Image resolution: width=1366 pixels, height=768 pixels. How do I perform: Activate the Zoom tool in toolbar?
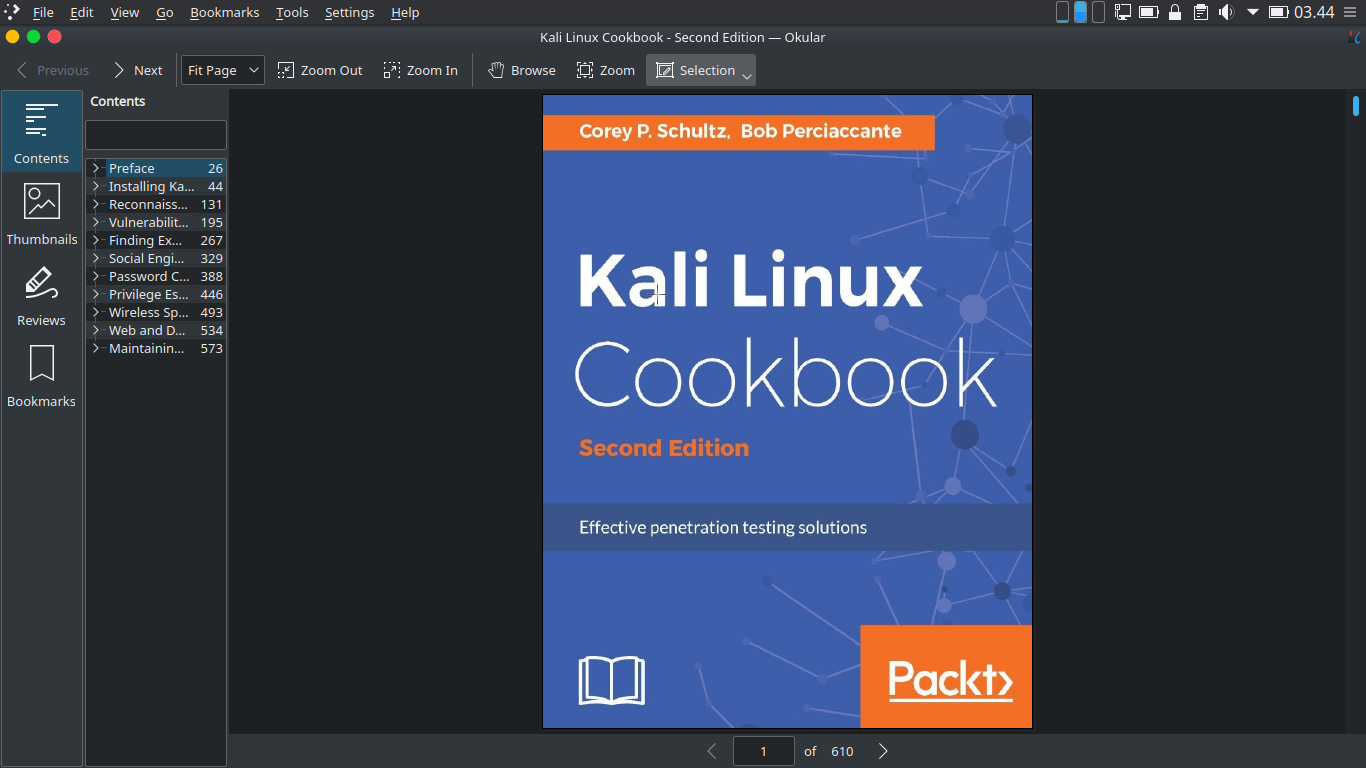(606, 70)
